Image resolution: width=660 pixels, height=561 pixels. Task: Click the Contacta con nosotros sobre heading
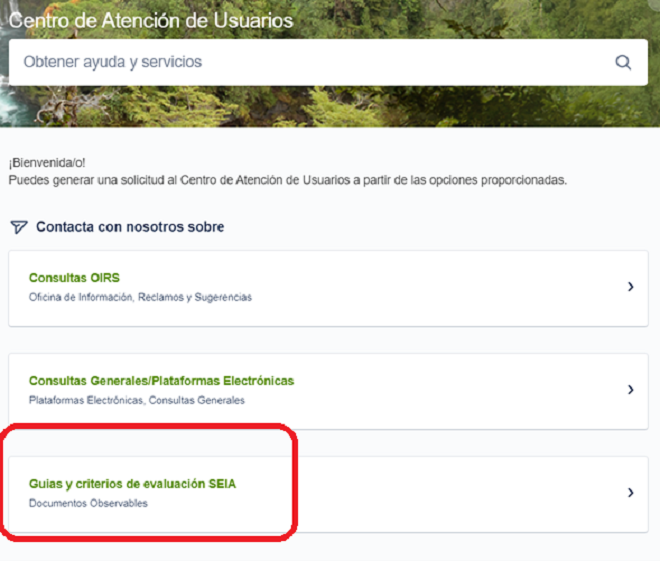(130, 227)
